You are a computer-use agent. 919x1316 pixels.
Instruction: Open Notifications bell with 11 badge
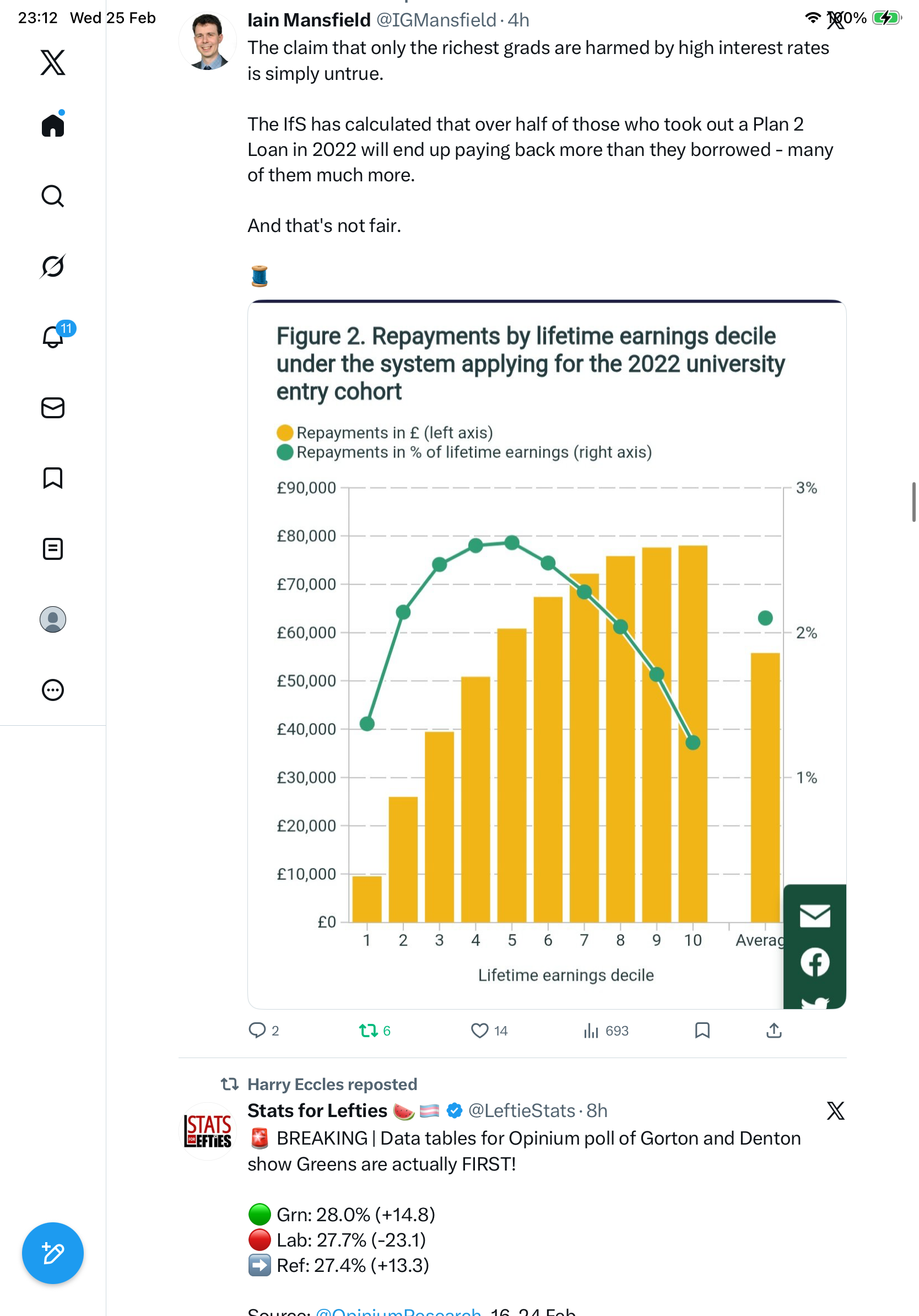click(53, 337)
